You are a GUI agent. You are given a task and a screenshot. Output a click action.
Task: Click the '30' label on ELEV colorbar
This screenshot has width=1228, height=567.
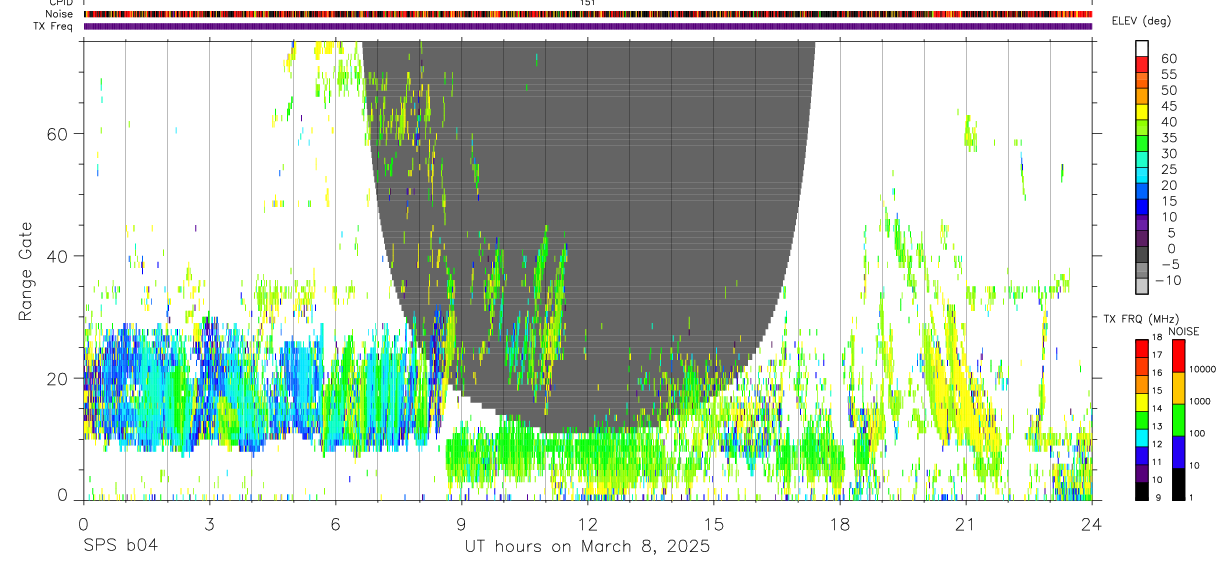click(1168, 154)
